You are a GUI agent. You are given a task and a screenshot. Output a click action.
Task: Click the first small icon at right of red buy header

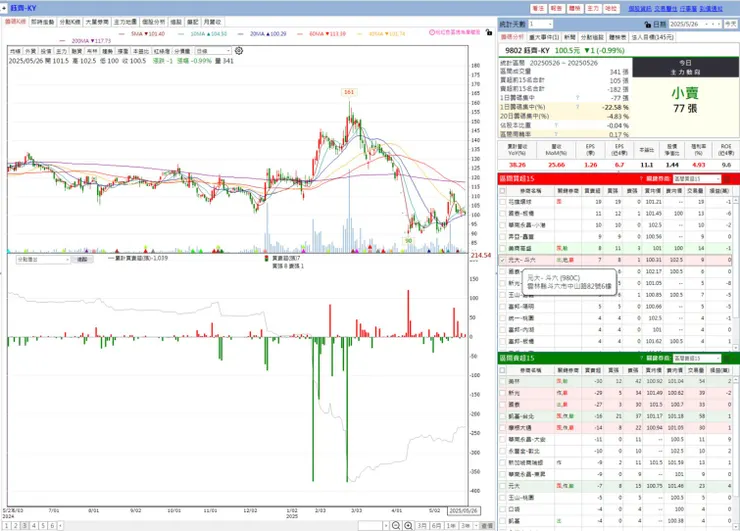[x=727, y=178]
